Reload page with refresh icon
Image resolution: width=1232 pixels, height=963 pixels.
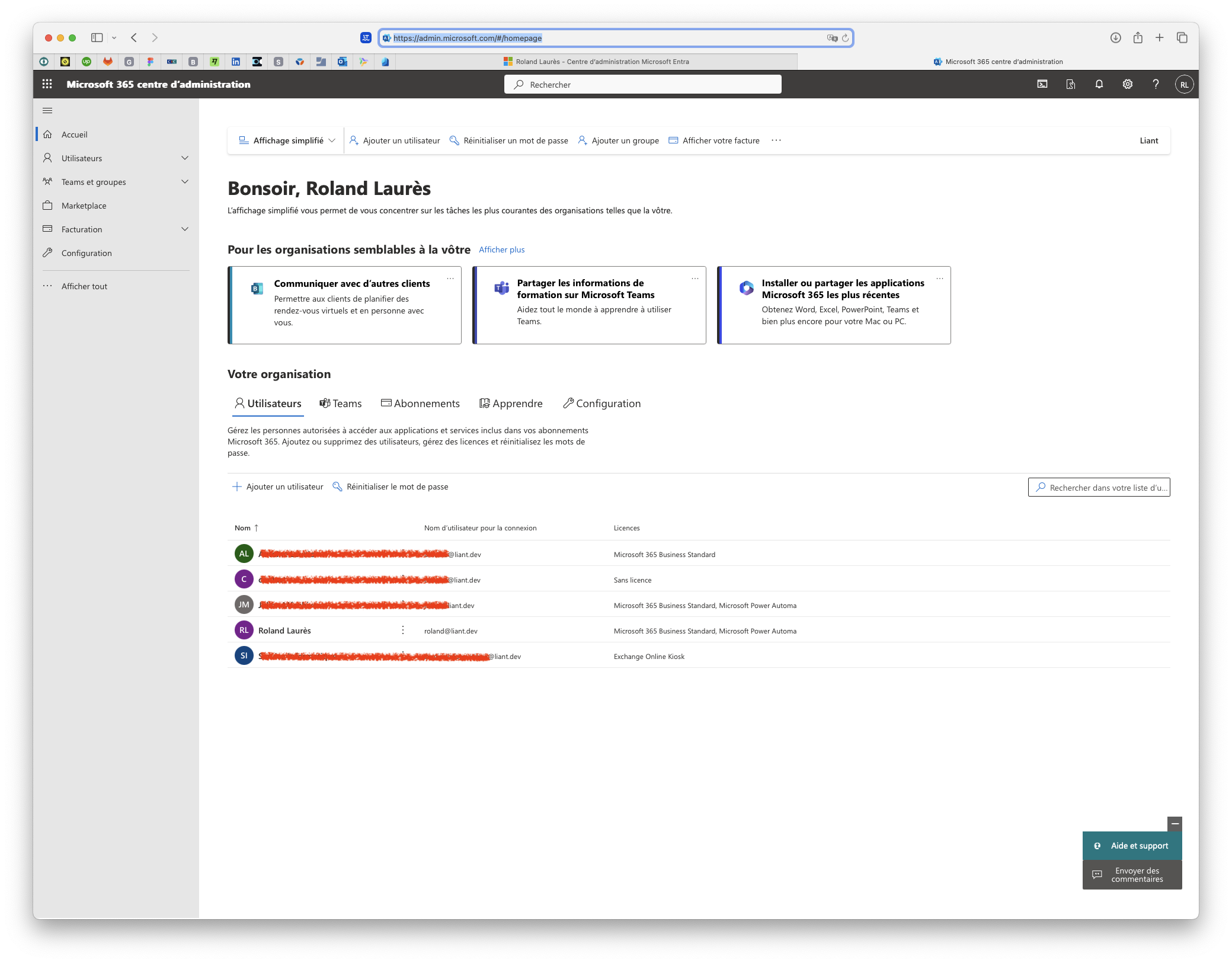click(845, 38)
